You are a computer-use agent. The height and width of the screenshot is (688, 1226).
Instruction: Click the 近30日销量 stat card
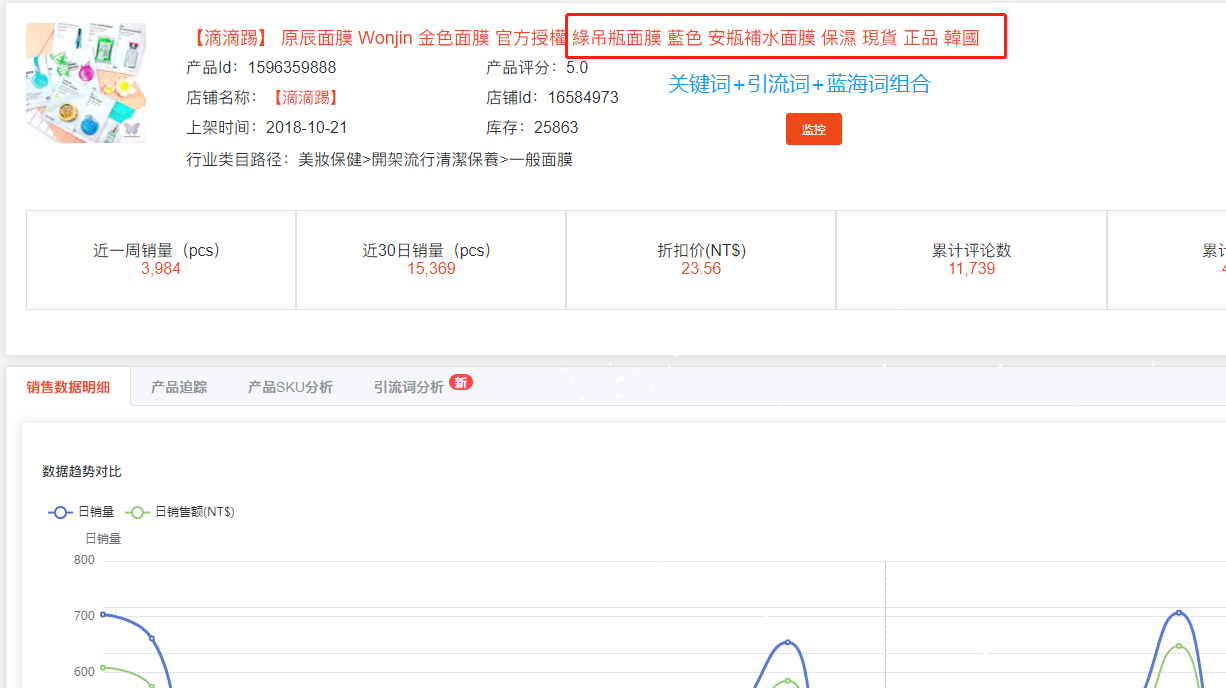[x=431, y=260]
